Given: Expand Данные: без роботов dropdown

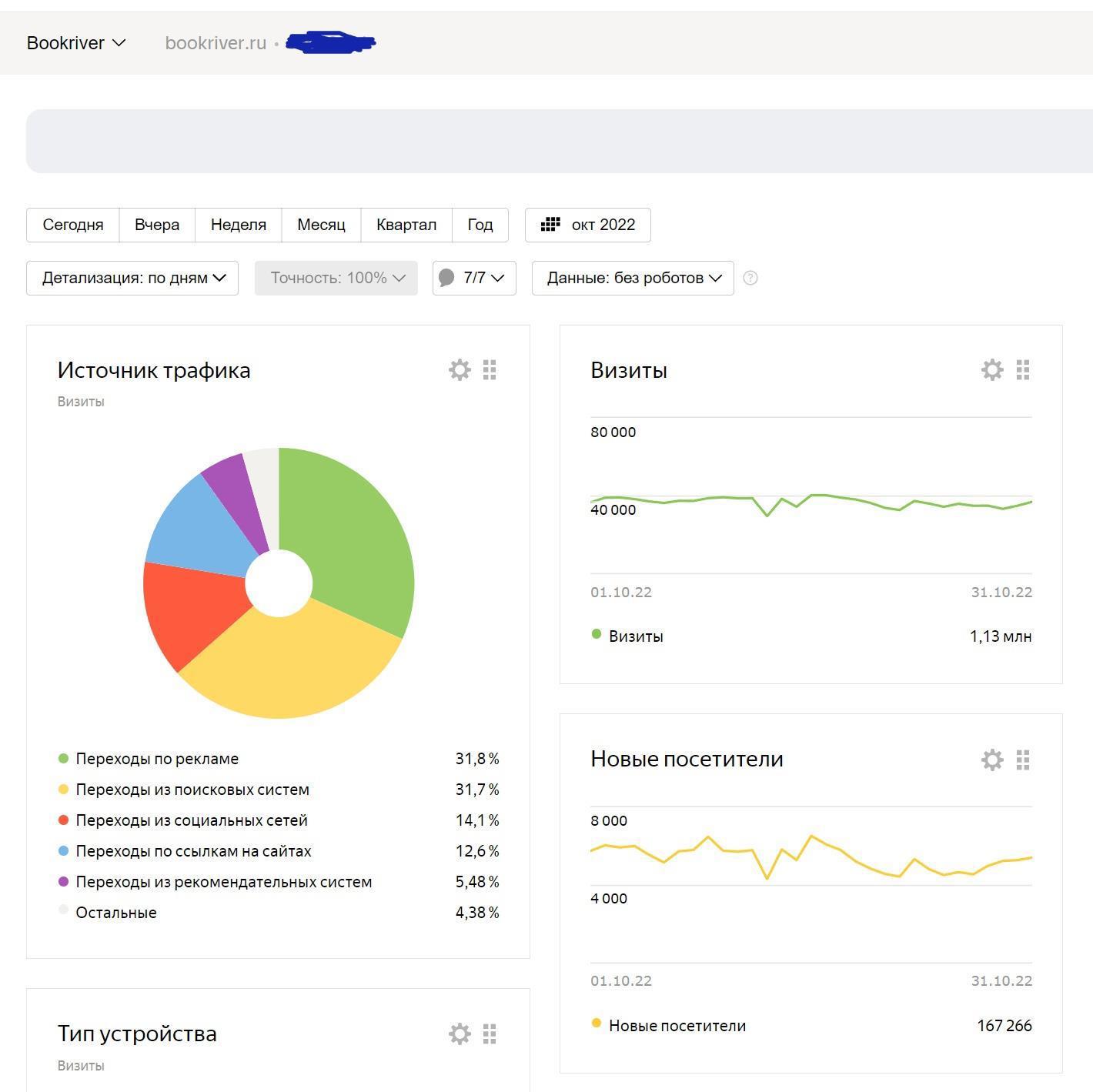Looking at the screenshot, I should [633, 278].
